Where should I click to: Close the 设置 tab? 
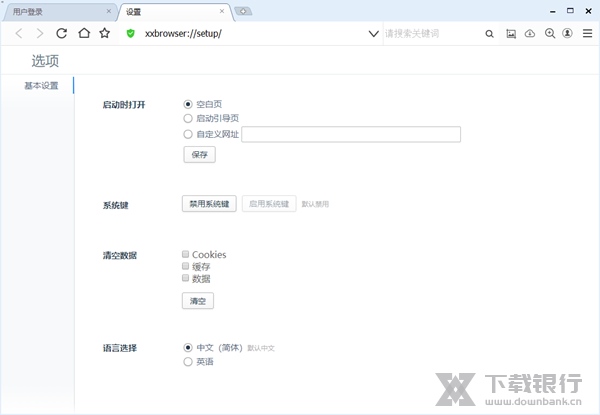222,11
